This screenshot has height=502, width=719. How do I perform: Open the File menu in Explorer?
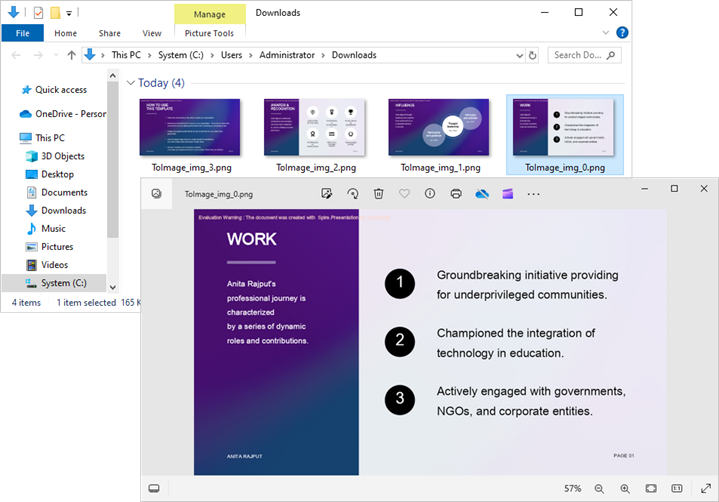tap(22, 33)
